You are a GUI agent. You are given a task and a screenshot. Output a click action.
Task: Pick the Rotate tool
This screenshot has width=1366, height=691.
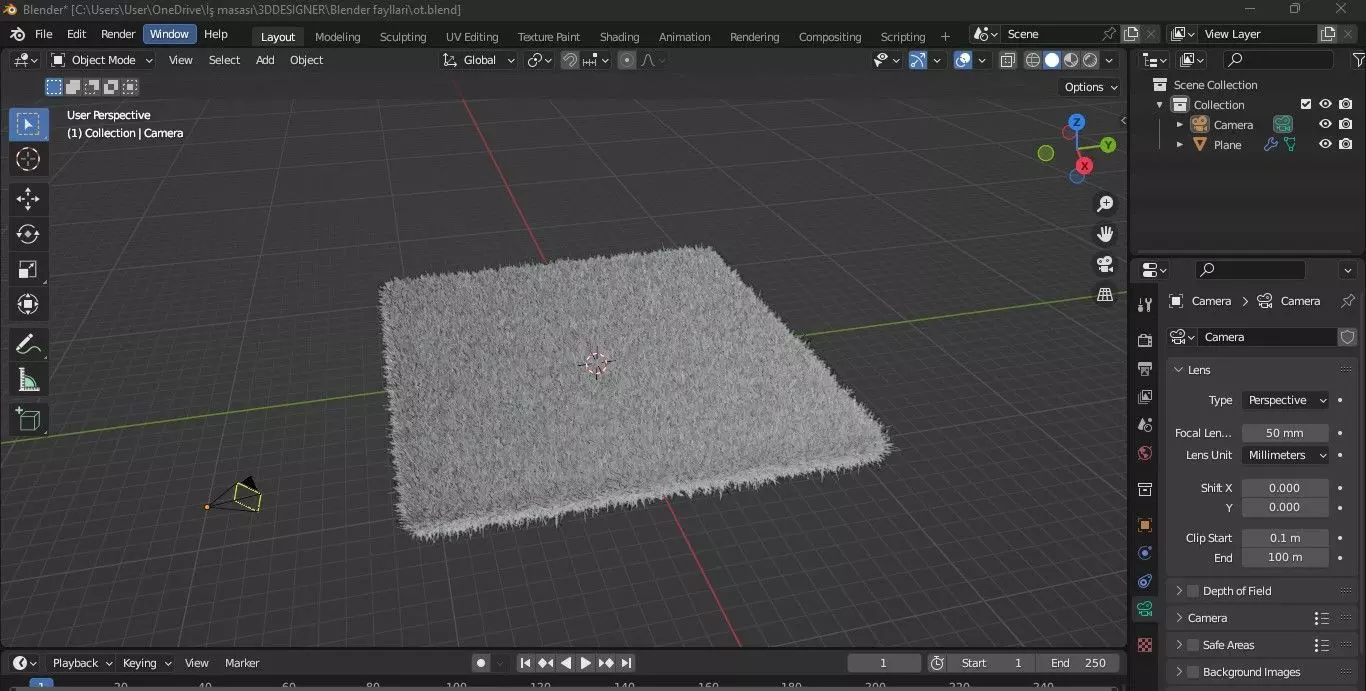(28, 234)
